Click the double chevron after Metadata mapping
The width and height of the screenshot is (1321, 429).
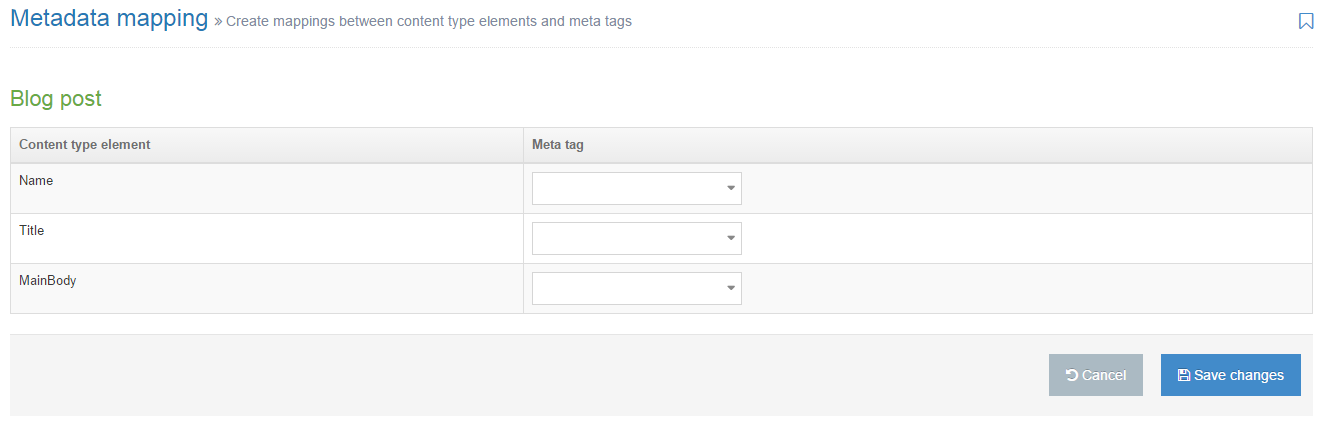coord(218,21)
